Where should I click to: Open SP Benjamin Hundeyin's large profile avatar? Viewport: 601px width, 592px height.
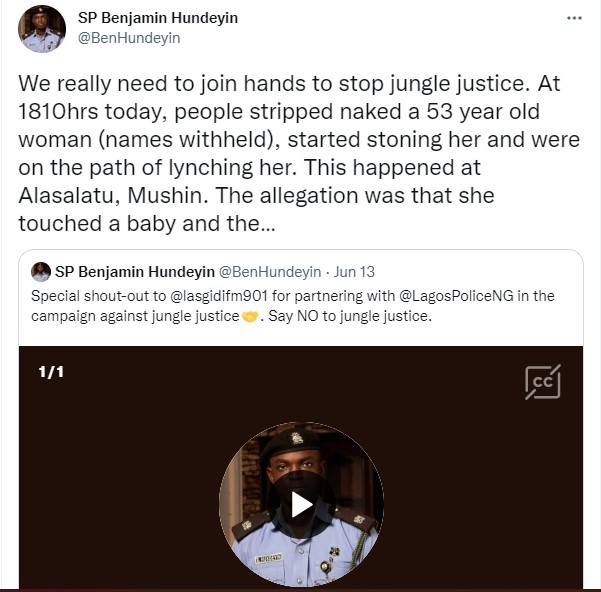point(42,28)
